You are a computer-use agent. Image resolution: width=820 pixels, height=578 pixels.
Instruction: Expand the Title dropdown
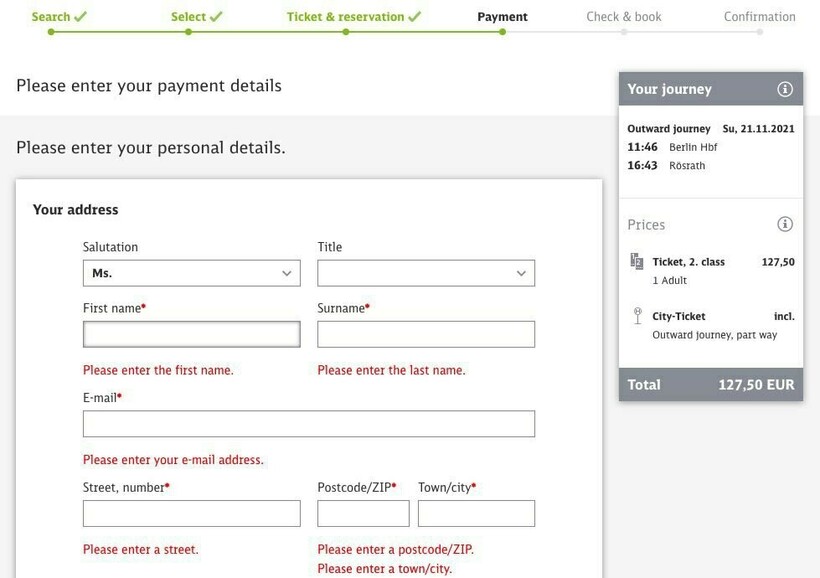click(x=426, y=273)
